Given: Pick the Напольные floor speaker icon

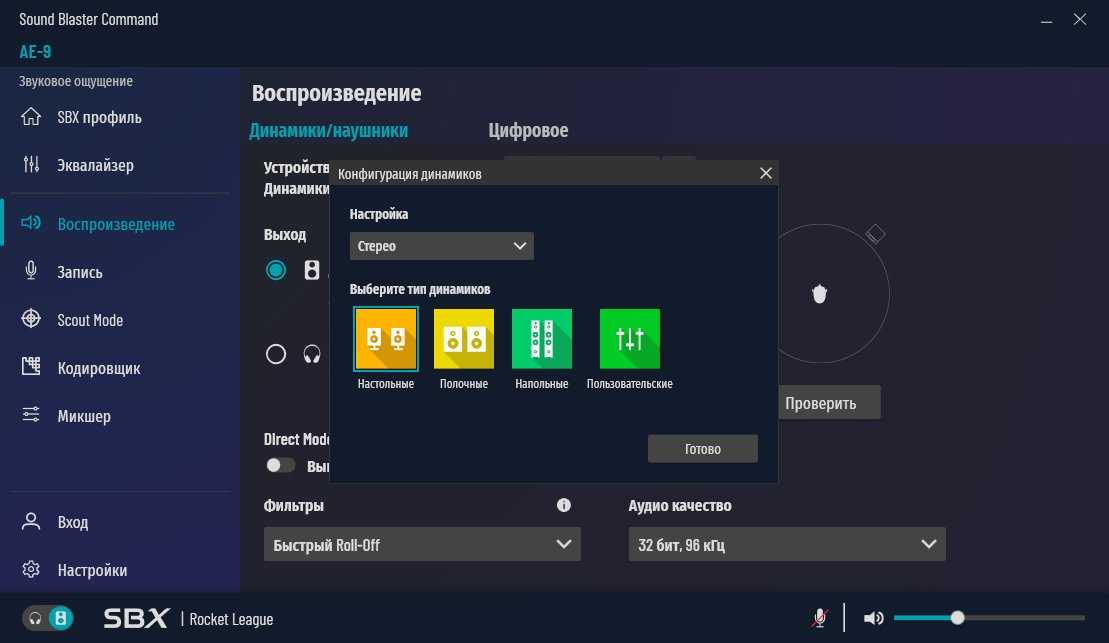Looking at the screenshot, I should 541,340.
